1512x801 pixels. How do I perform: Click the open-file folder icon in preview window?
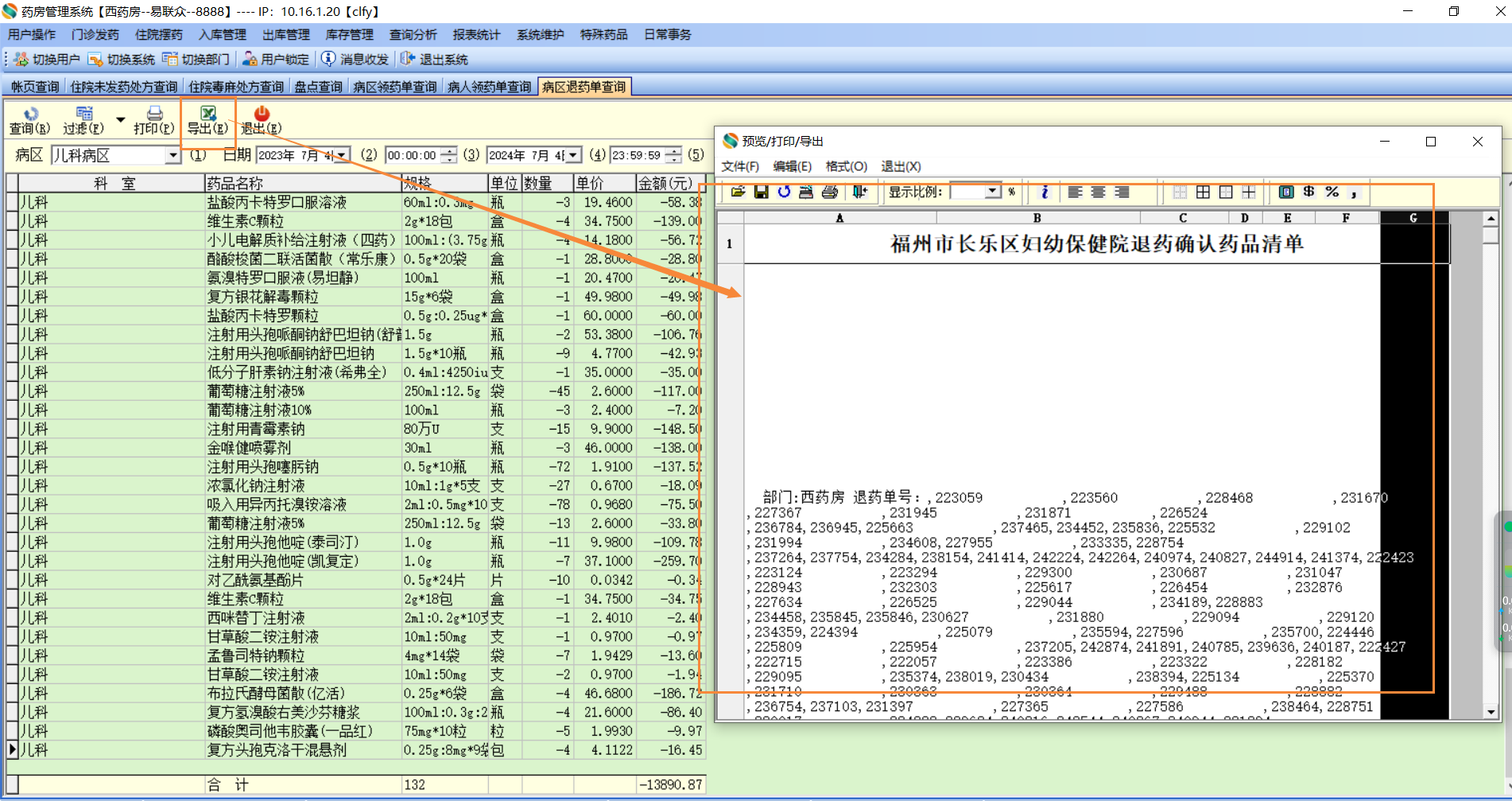[738, 192]
